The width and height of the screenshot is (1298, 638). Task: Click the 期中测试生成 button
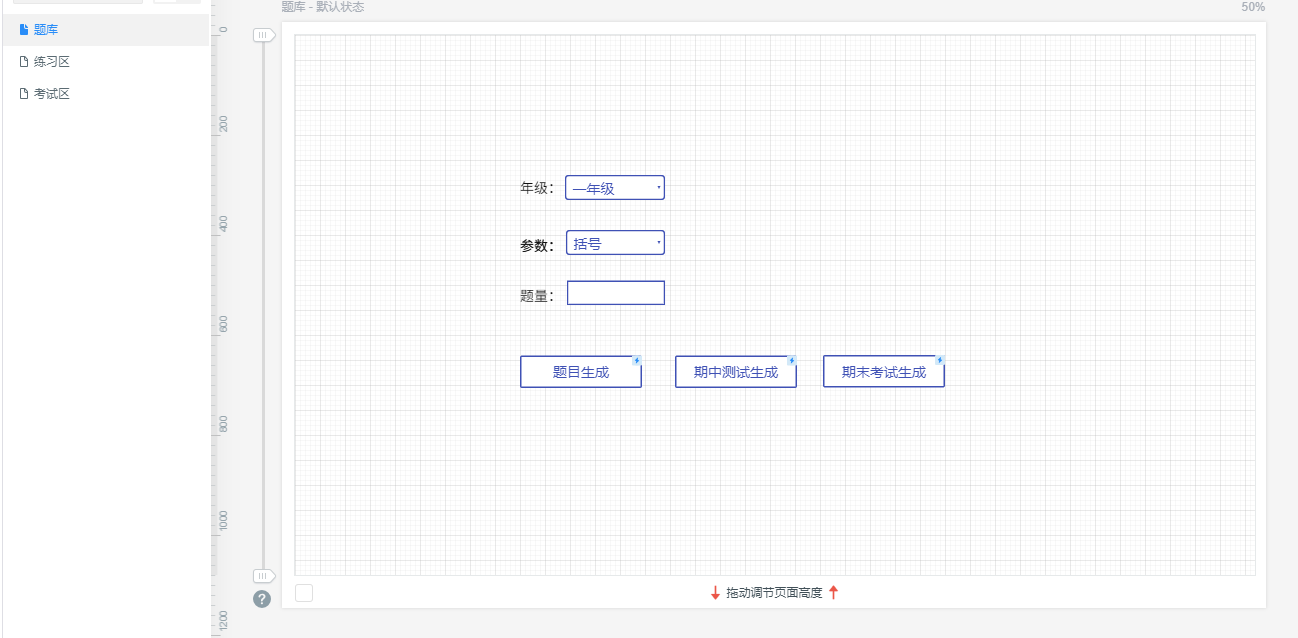[x=736, y=372]
